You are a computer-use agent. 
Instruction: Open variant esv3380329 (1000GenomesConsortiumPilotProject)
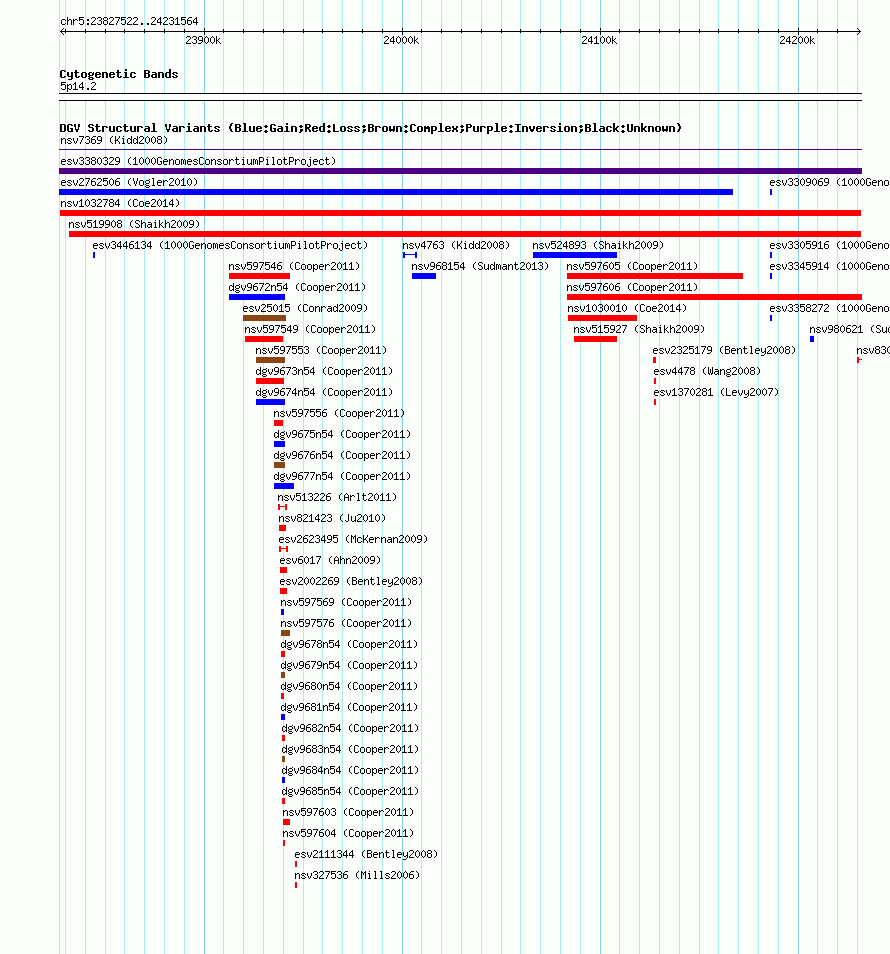198,161
